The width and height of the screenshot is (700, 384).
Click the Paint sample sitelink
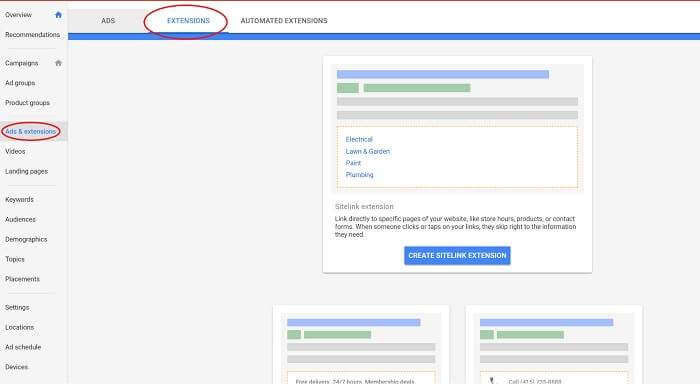point(353,163)
